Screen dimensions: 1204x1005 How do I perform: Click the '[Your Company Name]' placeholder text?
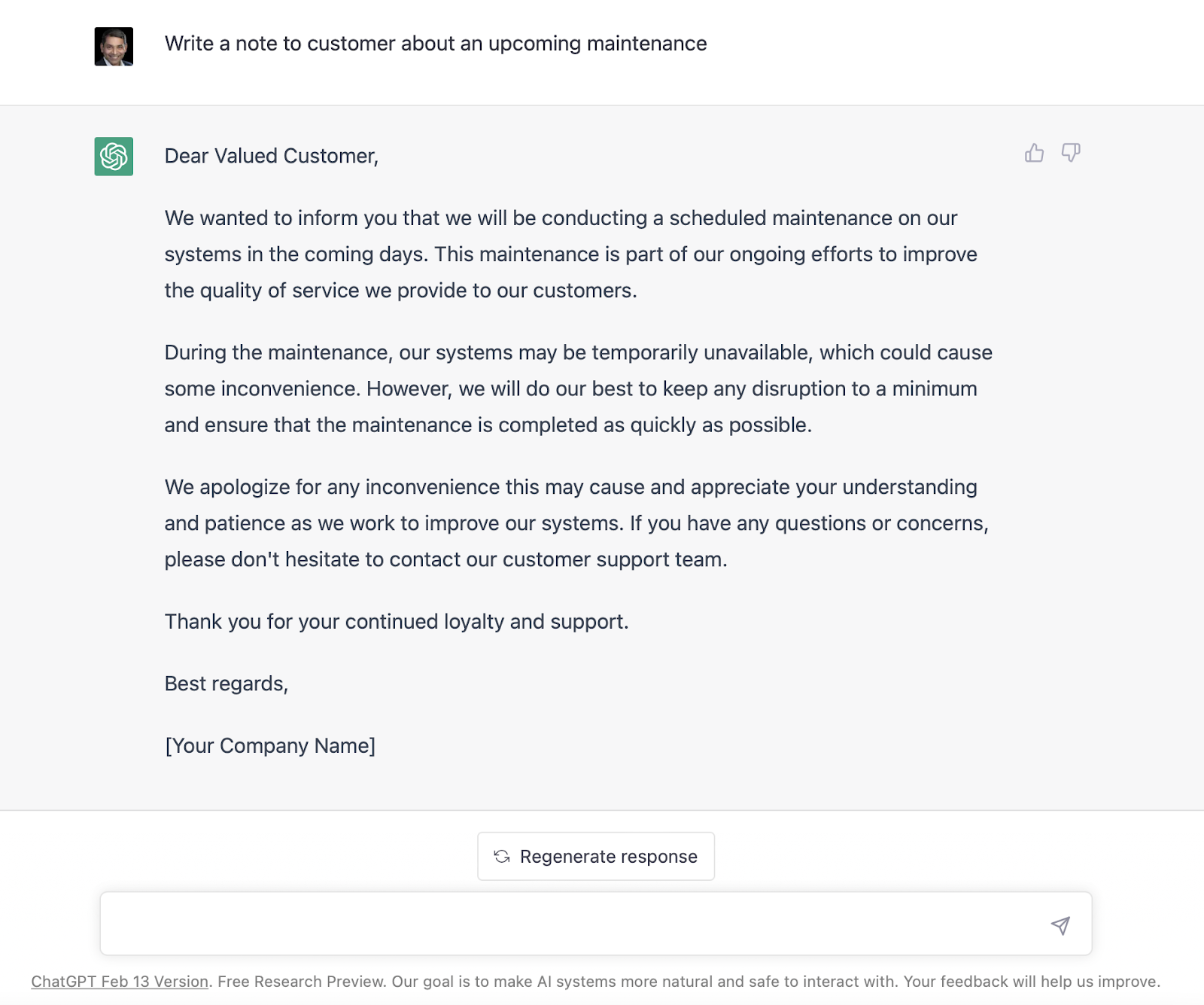[x=269, y=746]
